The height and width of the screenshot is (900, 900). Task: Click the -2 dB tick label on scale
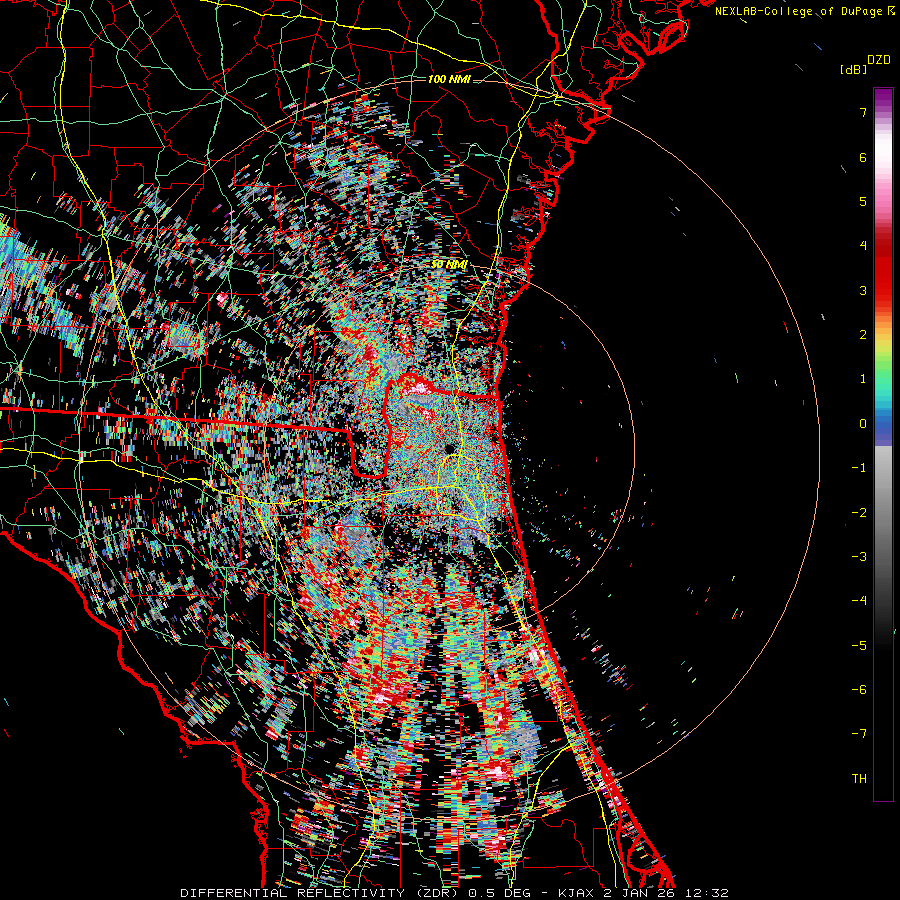pos(859,512)
